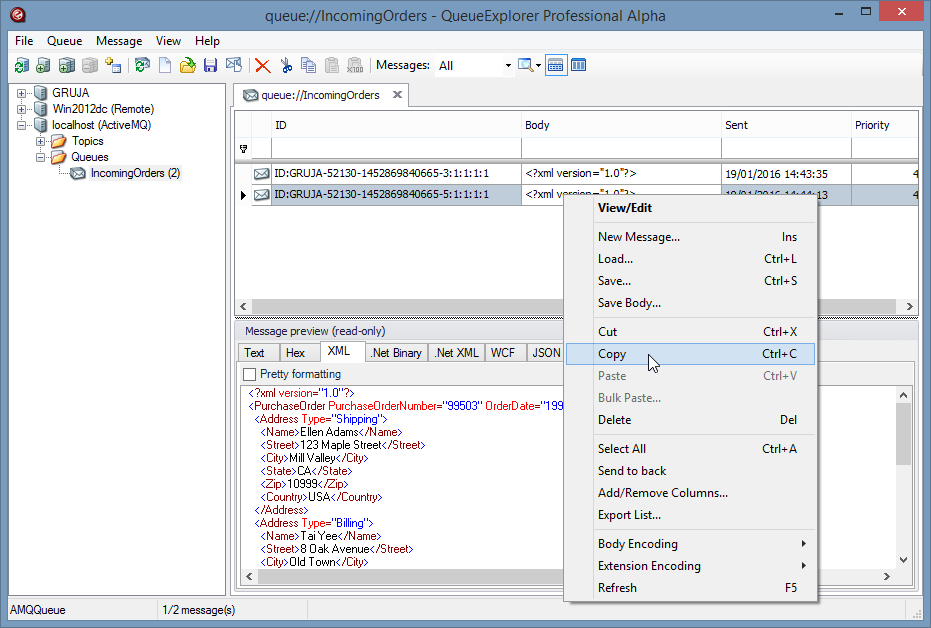Click the filter funnel icon in grid
Screen dimensions: 931x628
pos(243,149)
